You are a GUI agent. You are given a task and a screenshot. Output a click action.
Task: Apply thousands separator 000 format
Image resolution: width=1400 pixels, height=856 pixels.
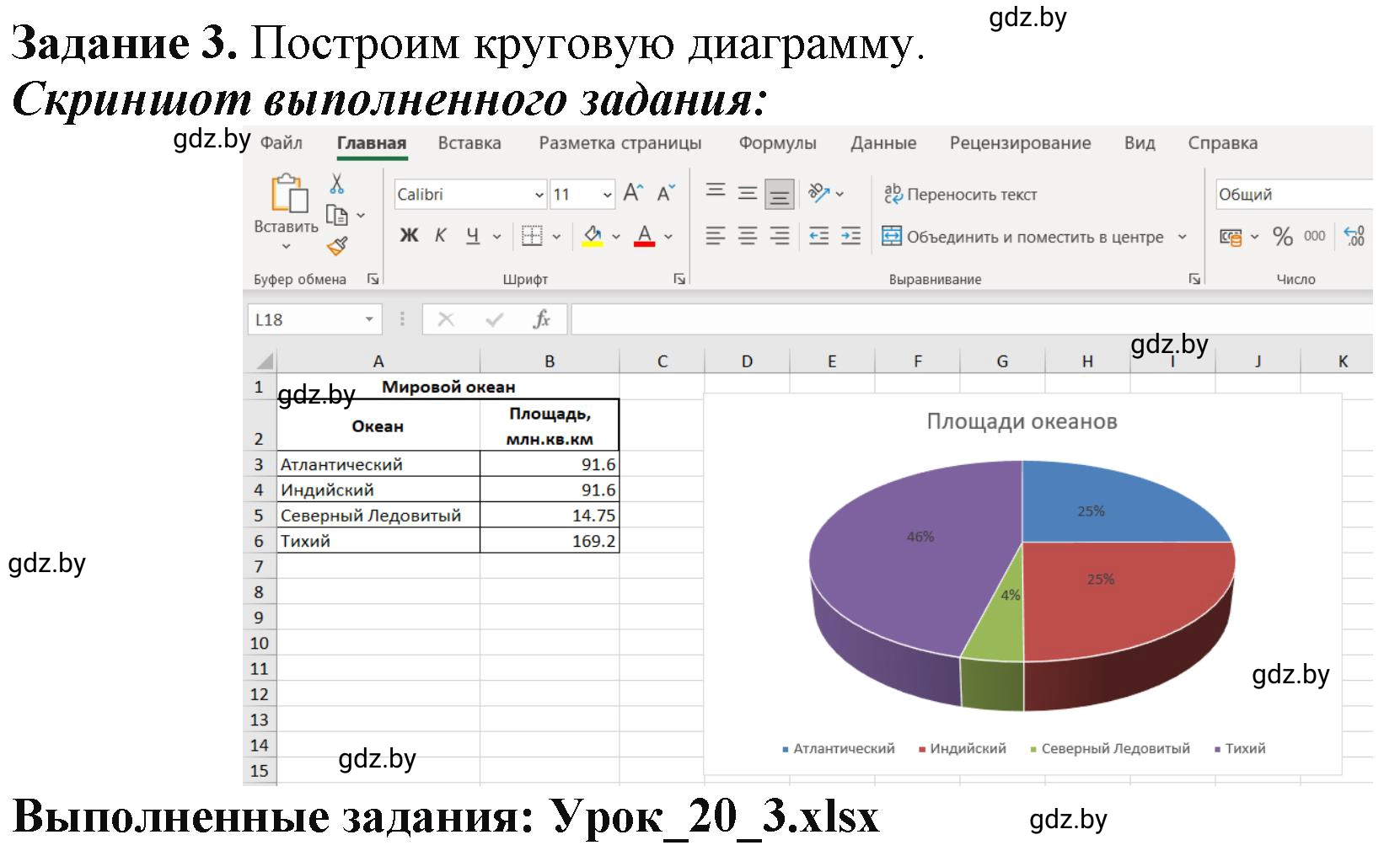pos(1315,236)
